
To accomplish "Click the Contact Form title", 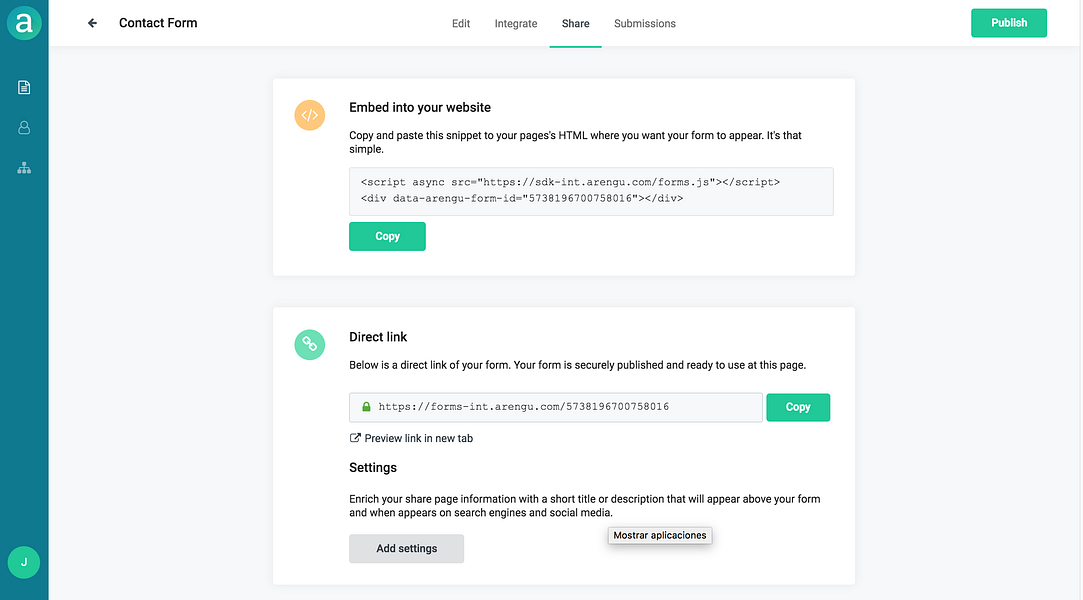I will tap(158, 23).
